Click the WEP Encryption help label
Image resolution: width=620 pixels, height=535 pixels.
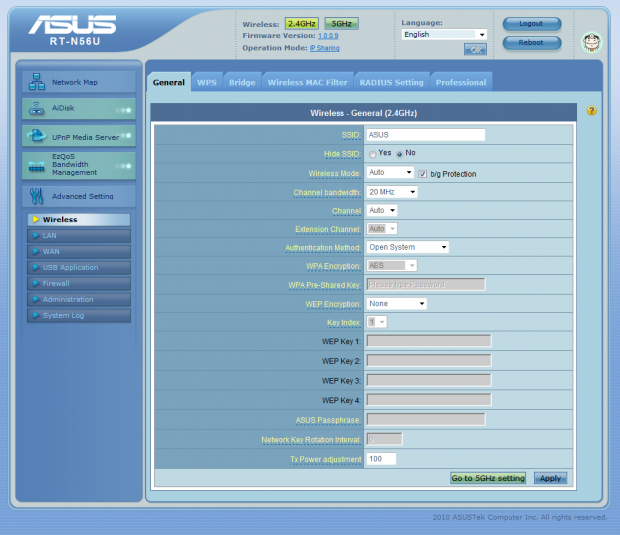(x=333, y=304)
